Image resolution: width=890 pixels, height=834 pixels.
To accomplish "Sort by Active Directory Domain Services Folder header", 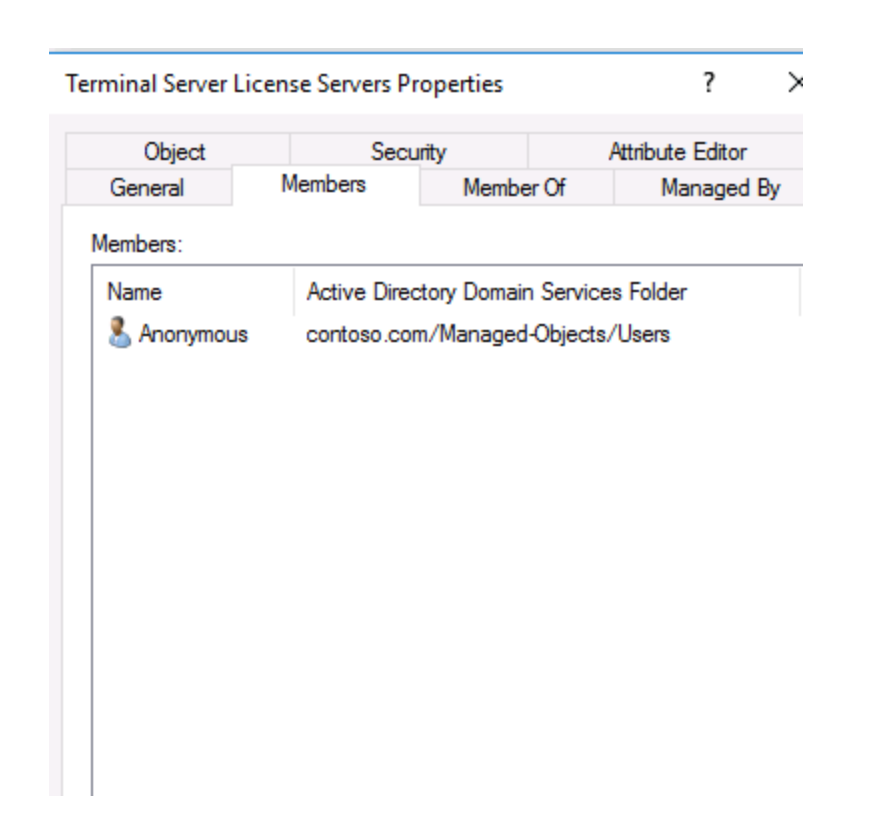I will pyautogui.click(x=496, y=293).
